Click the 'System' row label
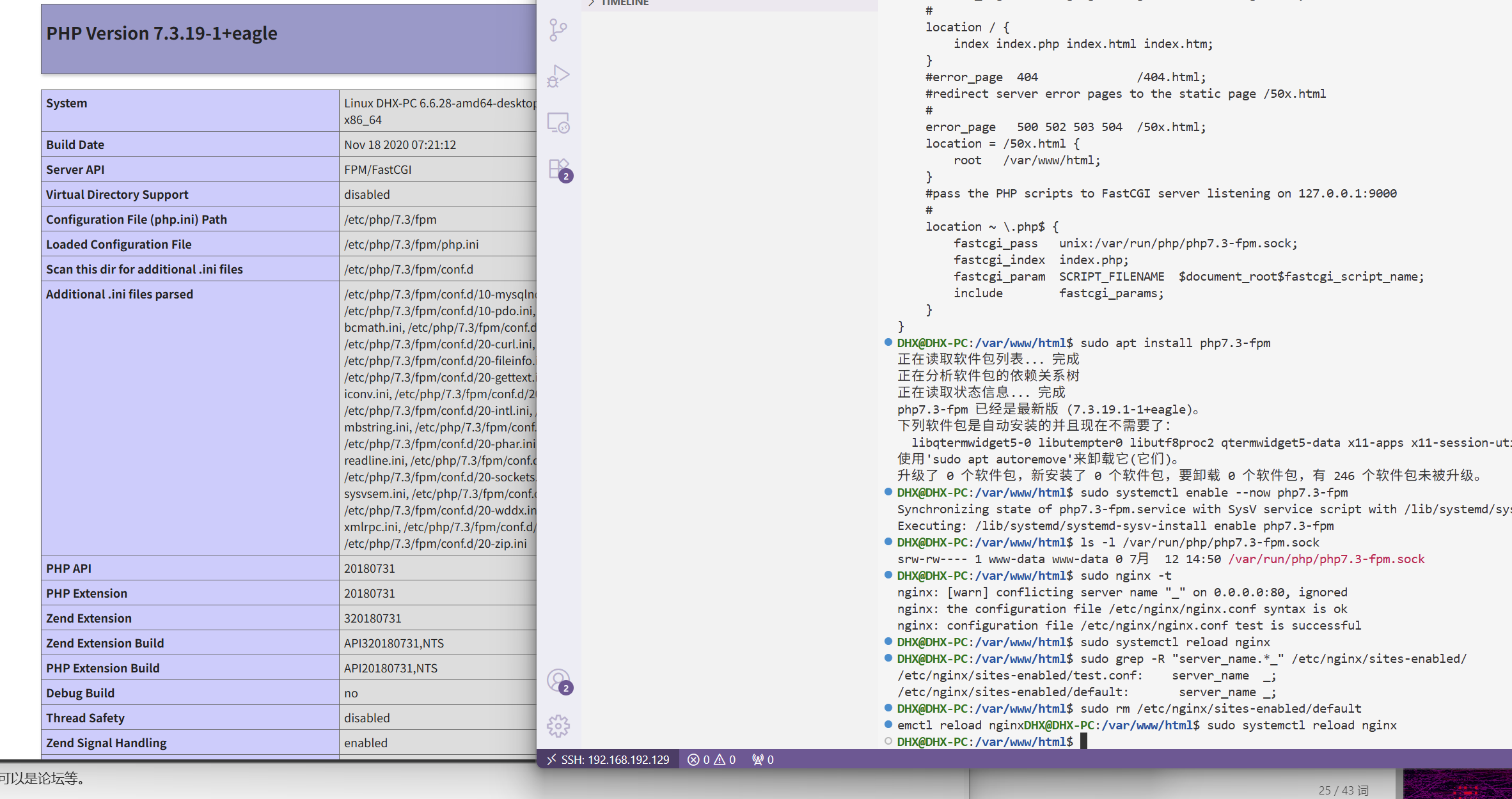 point(67,103)
